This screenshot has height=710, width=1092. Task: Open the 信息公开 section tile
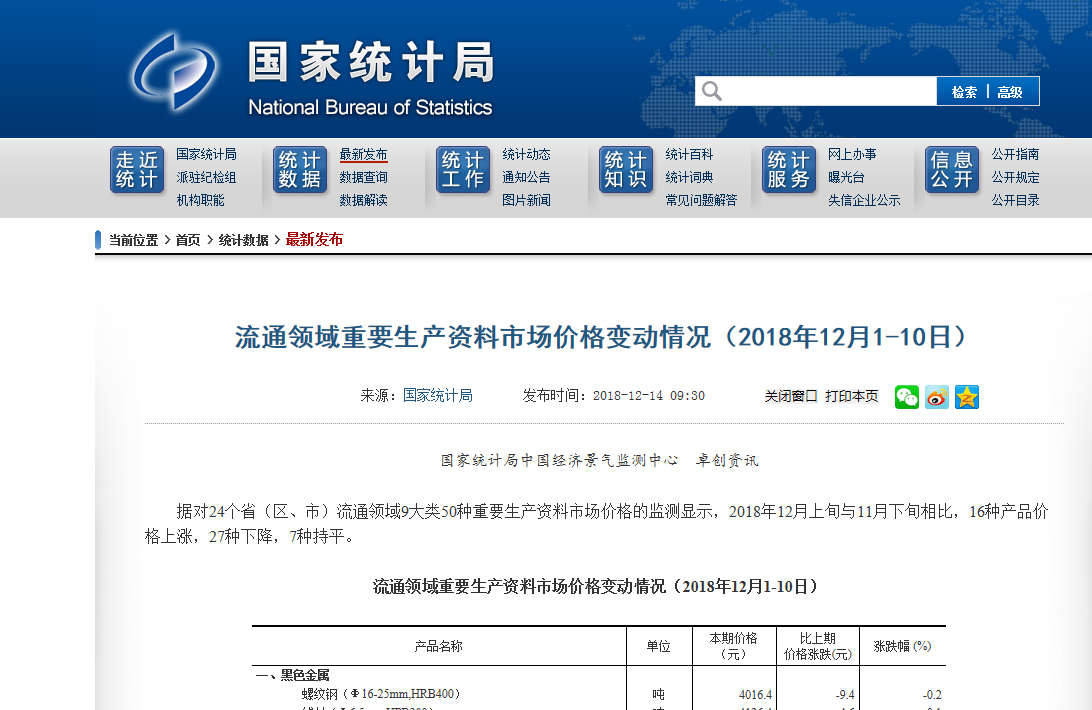click(x=952, y=170)
